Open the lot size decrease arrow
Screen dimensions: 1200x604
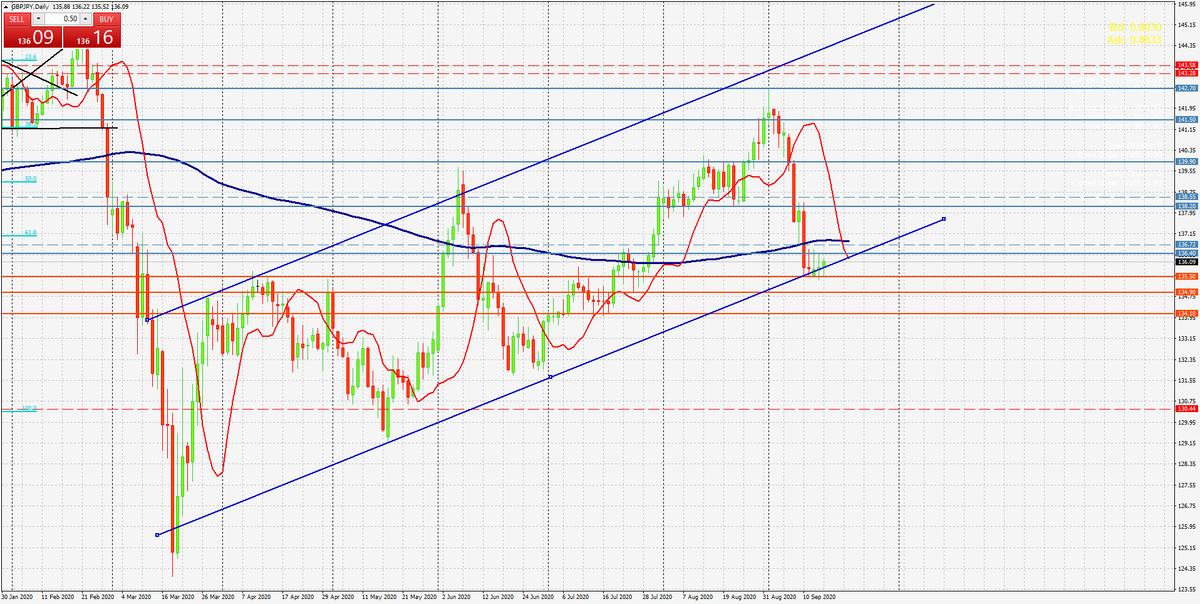pyautogui.click(x=38, y=18)
